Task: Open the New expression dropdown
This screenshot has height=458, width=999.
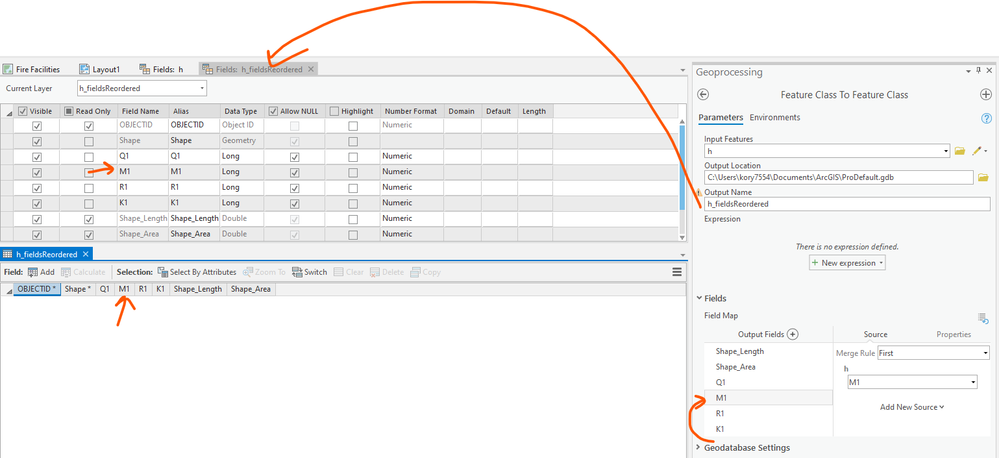Action: (880, 263)
